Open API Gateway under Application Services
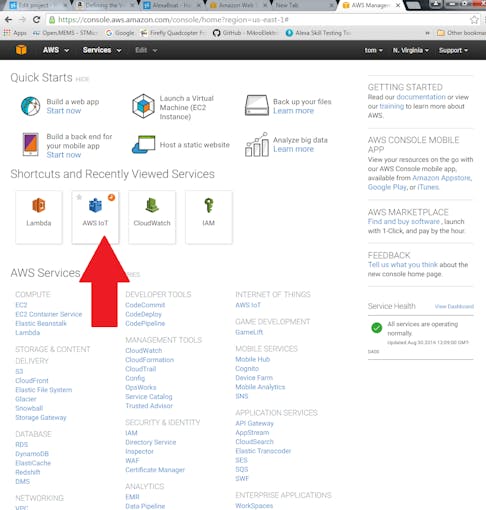 pos(254,423)
